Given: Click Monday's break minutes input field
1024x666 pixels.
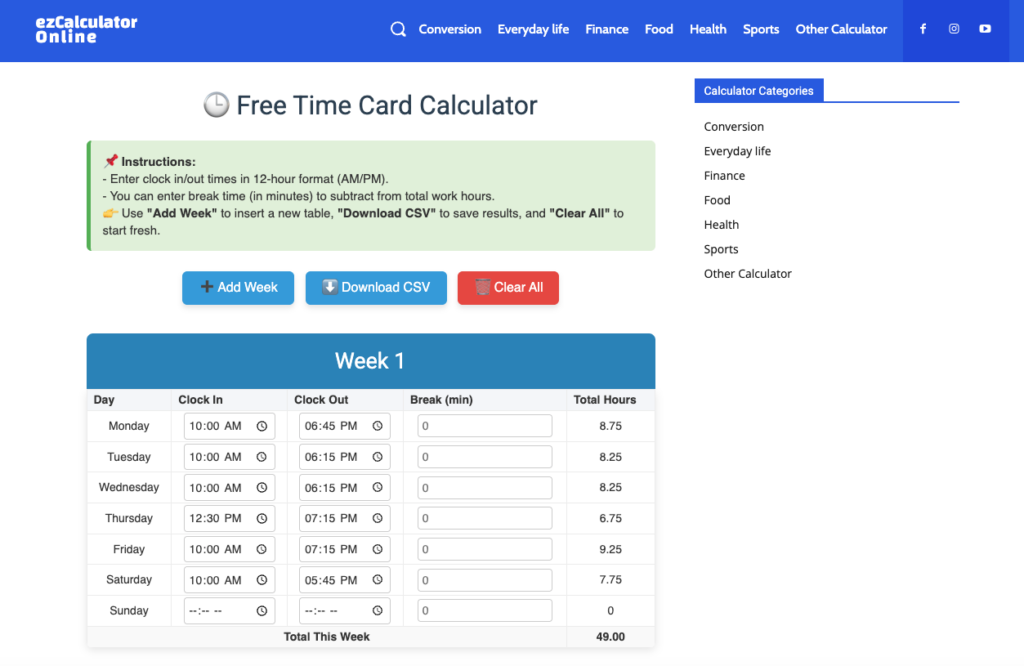Looking at the screenshot, I should click(x=484, y=425).
